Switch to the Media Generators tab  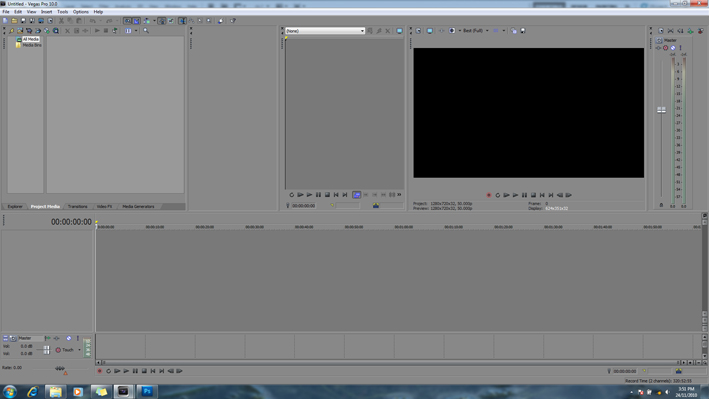[x=138, y=206]
